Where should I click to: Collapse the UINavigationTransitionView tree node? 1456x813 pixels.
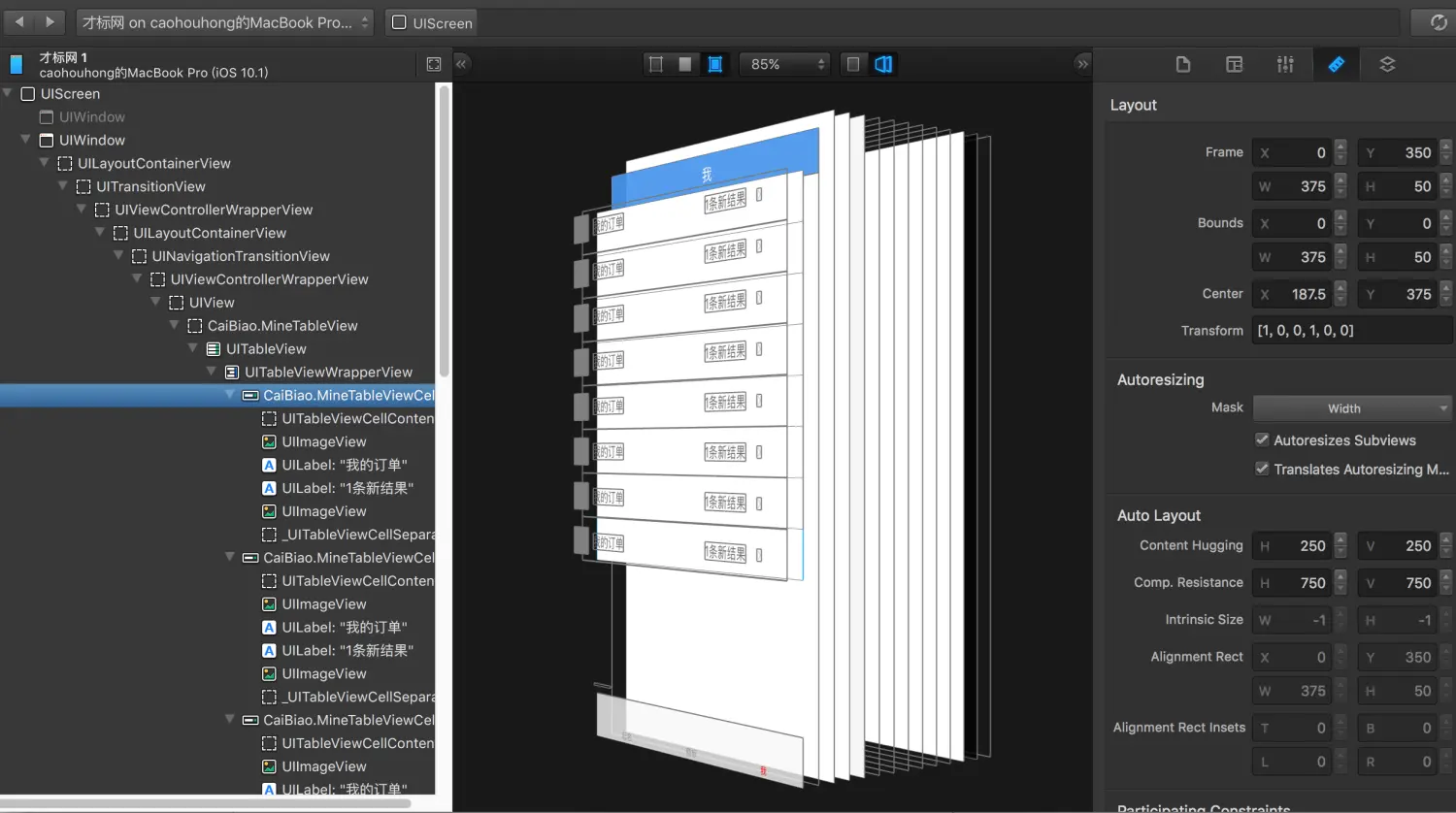click(118, 255)
